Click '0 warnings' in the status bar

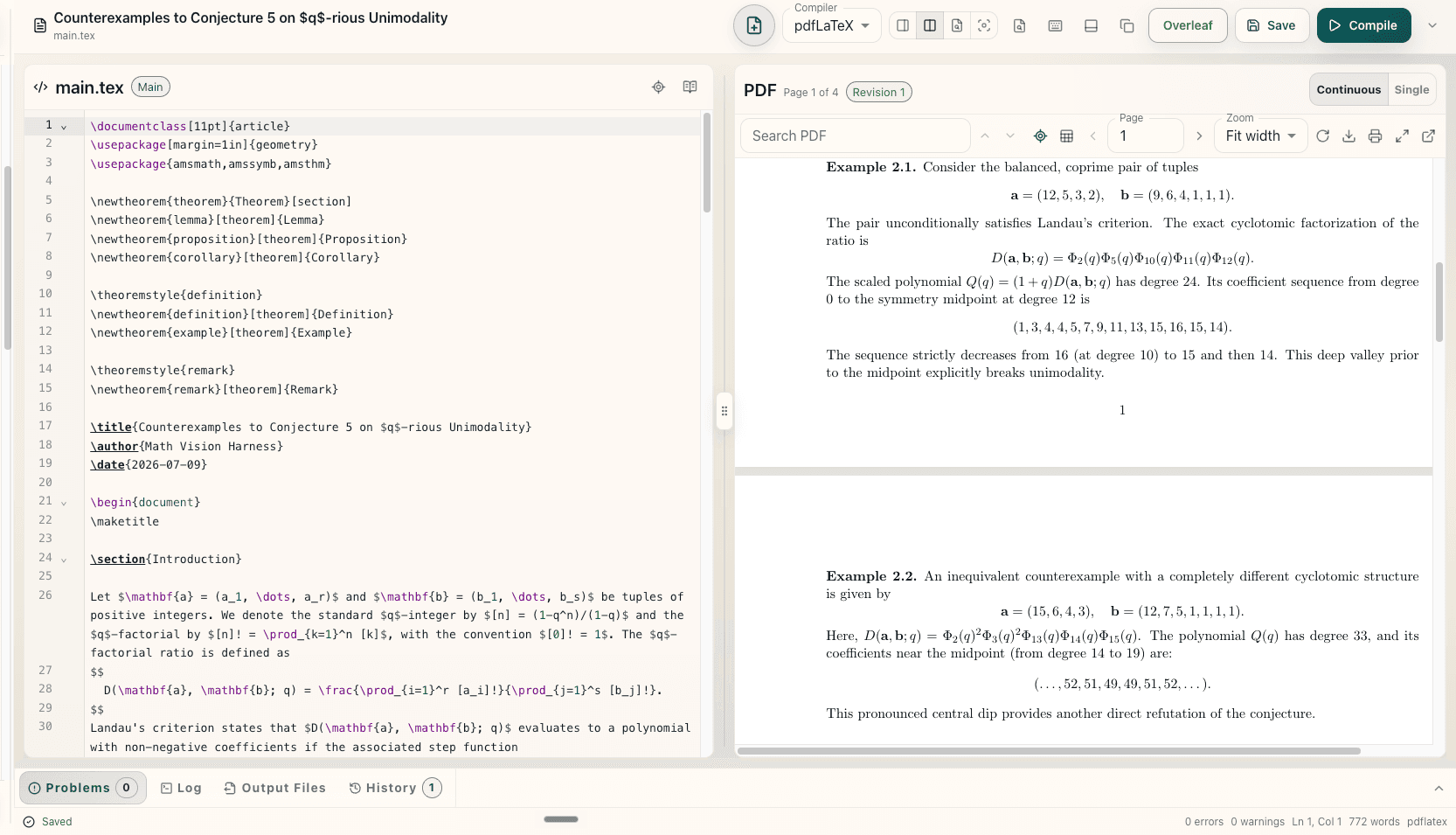[1258, 821]
